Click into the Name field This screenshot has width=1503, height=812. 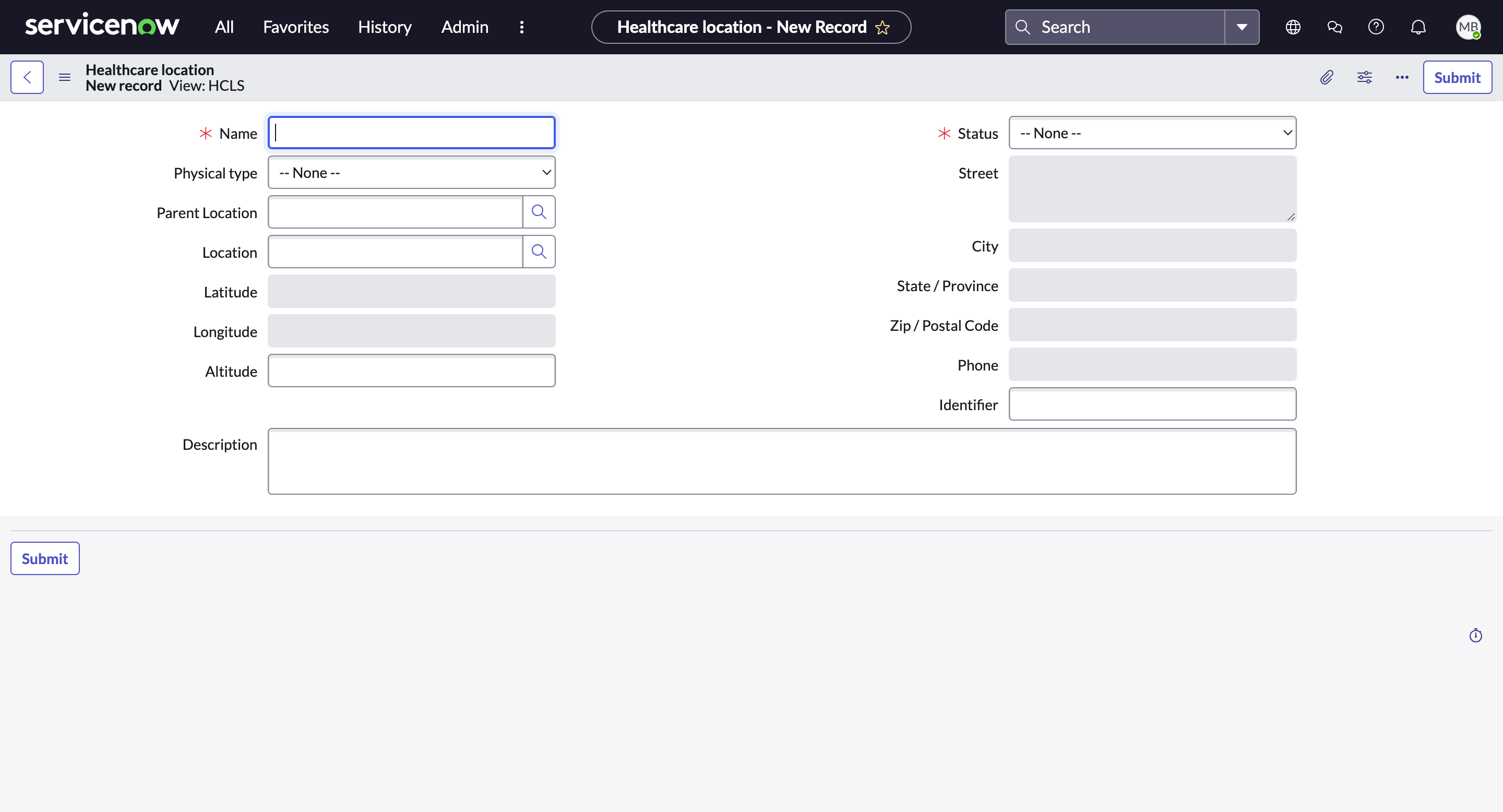(x=411, y=133)
